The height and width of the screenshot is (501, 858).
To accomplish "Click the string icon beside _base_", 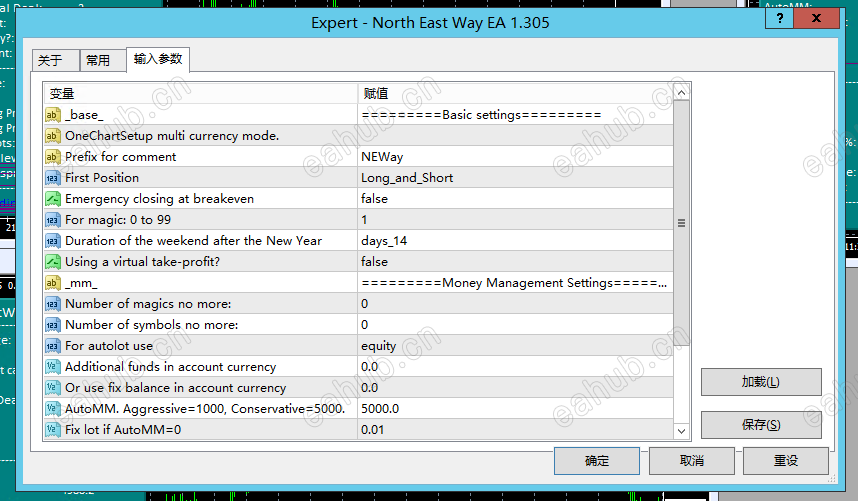I will click(x=53, y=115).
